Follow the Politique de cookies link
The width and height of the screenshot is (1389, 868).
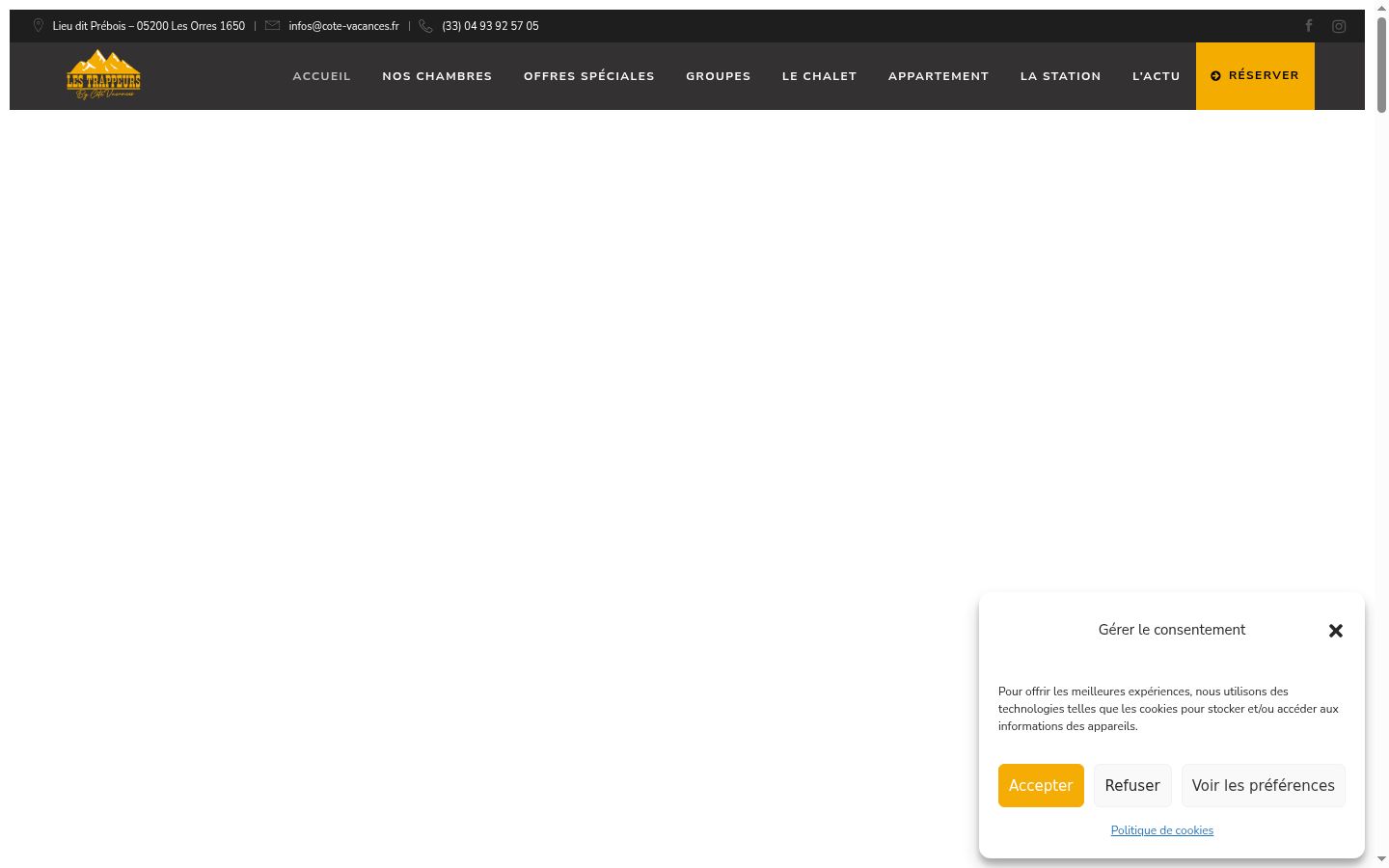tap(1162, 830)
